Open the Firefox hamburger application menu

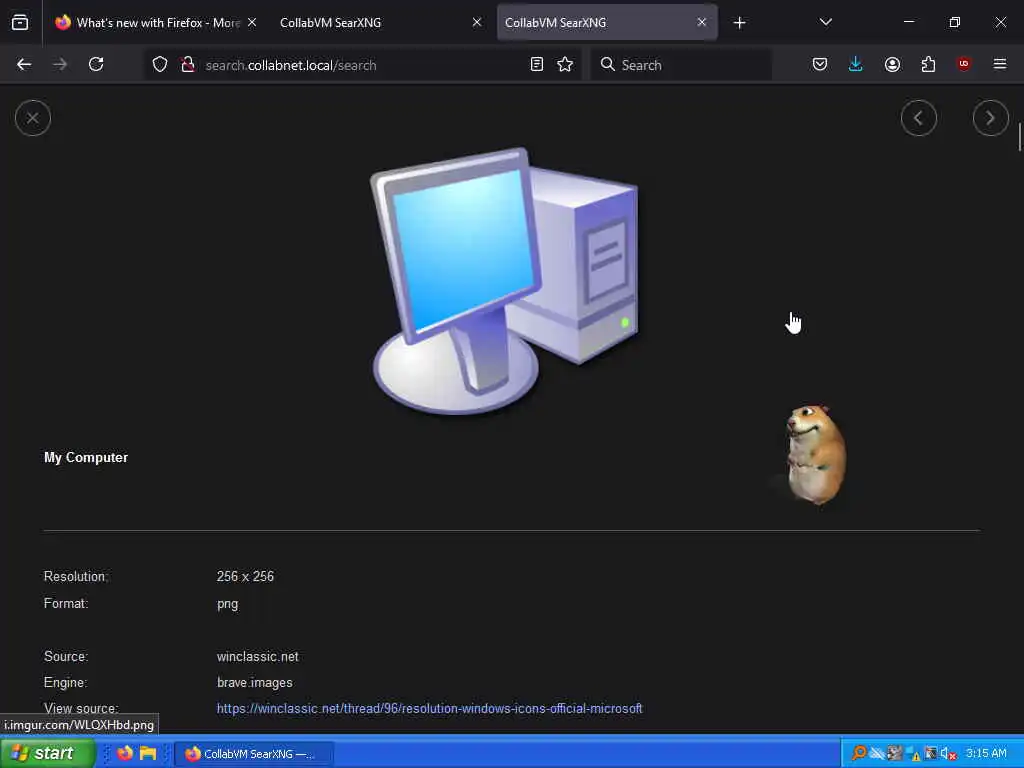point(1000,64)
